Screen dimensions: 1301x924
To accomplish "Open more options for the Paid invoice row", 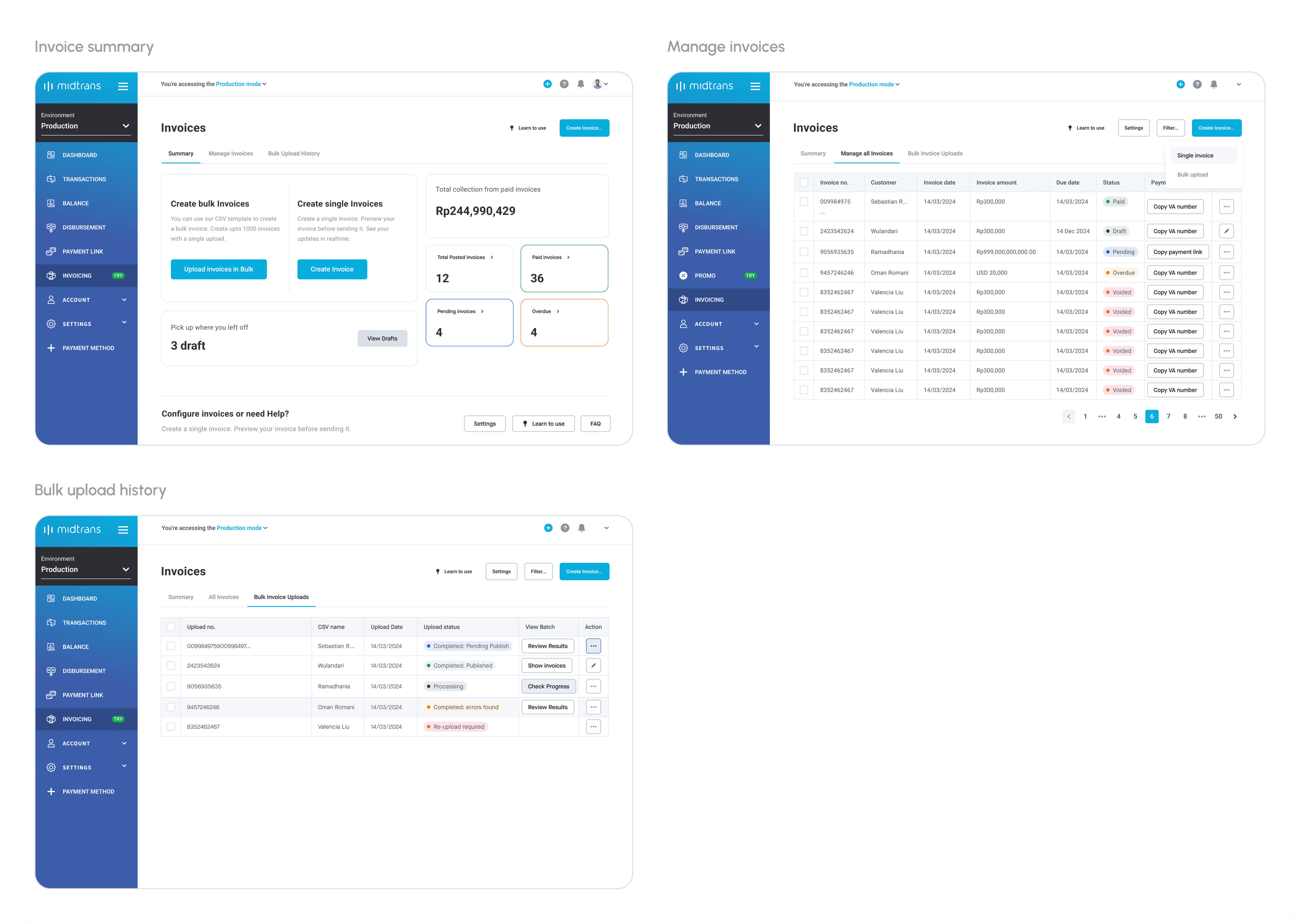I will [x=1226, y=206].
